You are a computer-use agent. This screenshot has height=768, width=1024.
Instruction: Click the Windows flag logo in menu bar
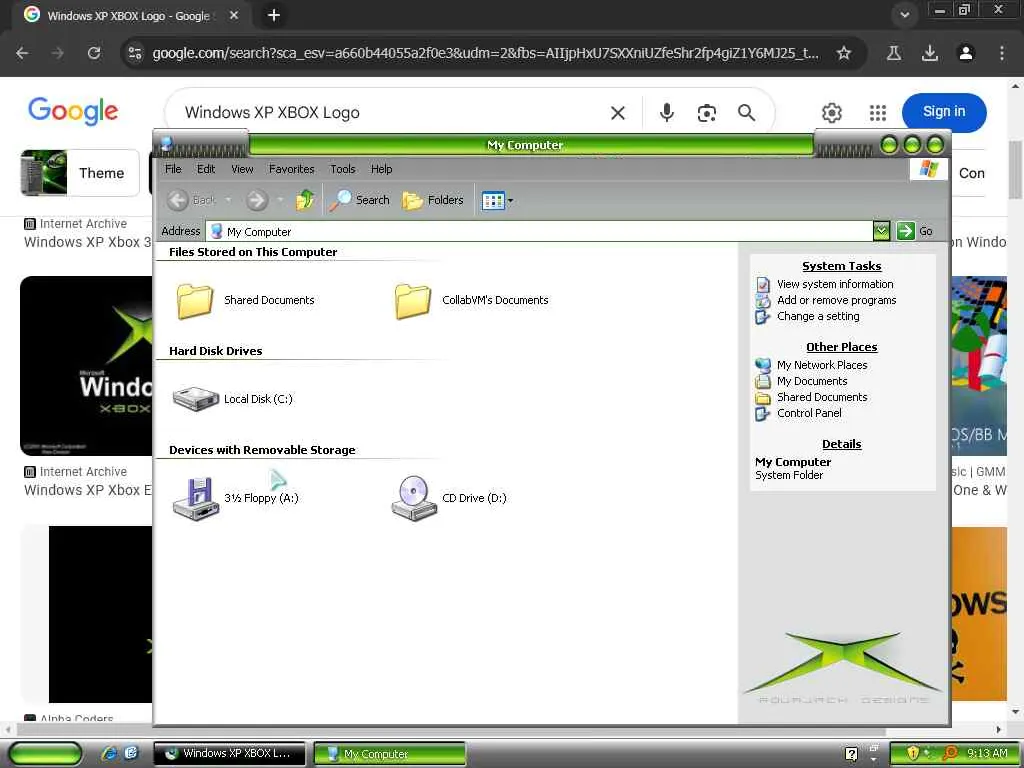tap(928, 169)
